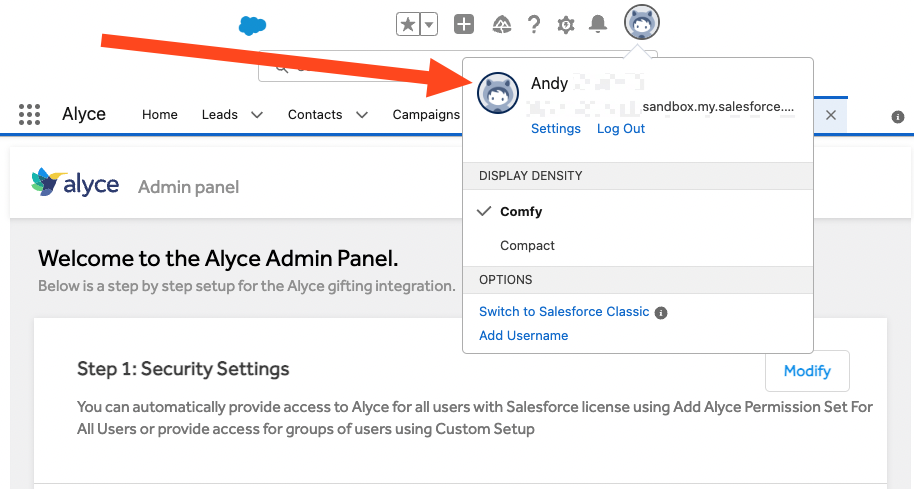Expand the Contacts tab dropdown chevron
The height and width of the screenshot is (489, 914).
tap(362, 115)
